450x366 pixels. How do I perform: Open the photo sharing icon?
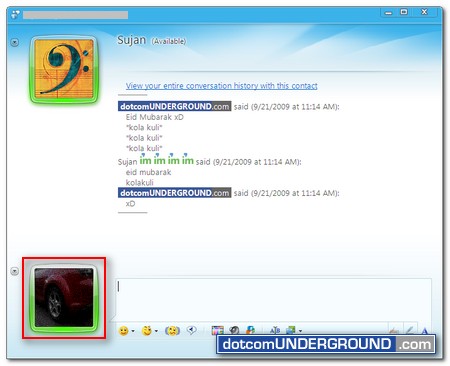pos(217,330)
